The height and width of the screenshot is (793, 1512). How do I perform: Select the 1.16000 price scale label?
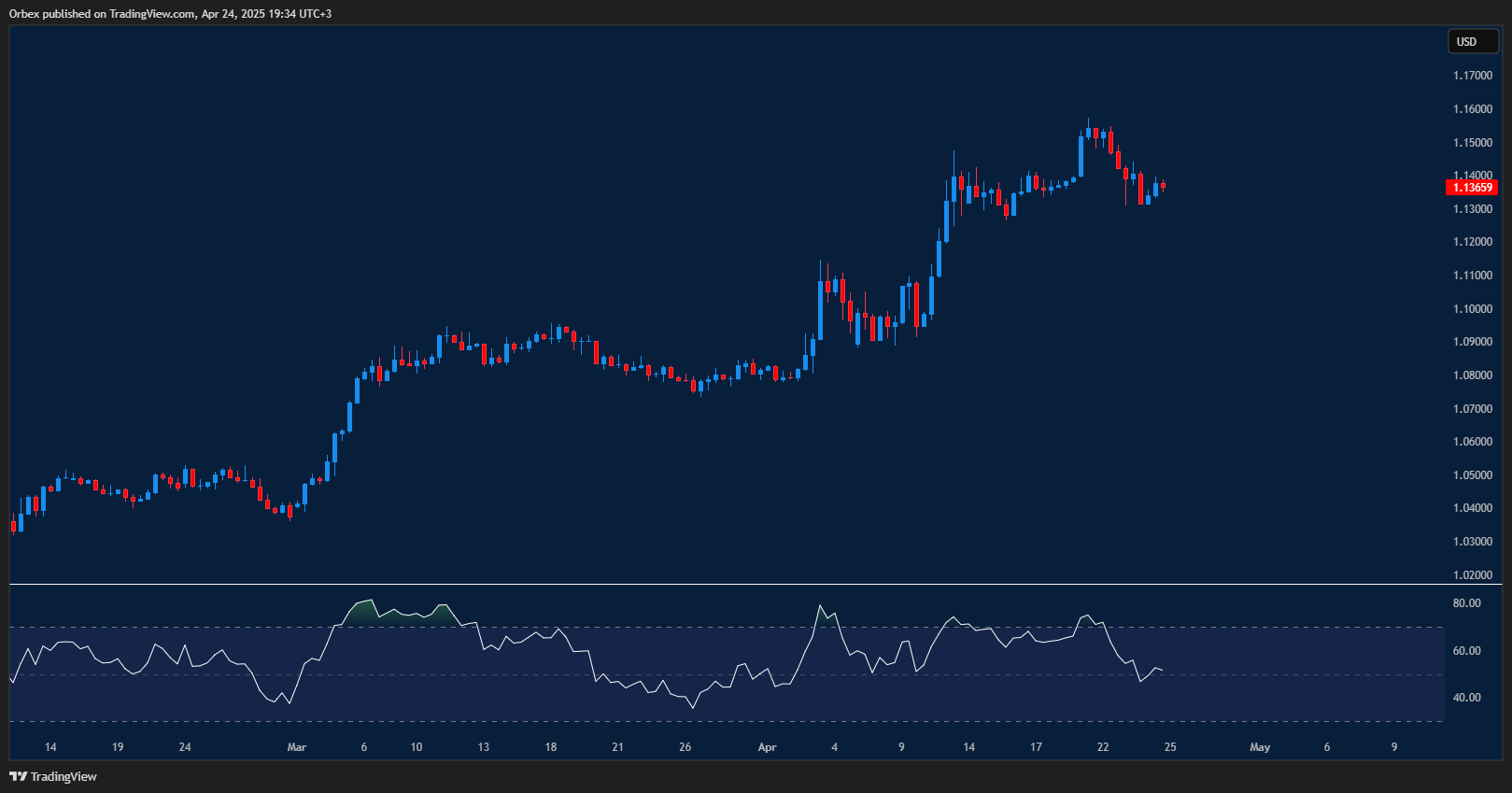(x=1472, y=109)
